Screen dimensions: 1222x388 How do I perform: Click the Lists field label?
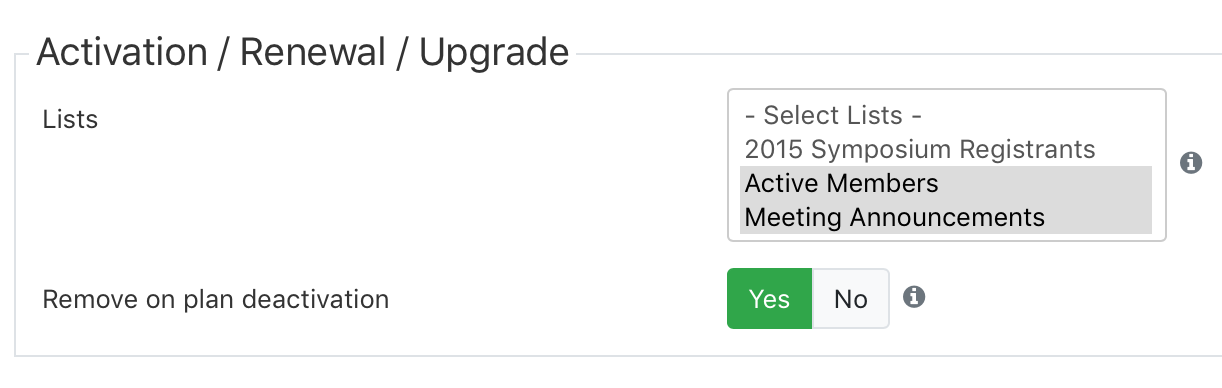point(71,119)
